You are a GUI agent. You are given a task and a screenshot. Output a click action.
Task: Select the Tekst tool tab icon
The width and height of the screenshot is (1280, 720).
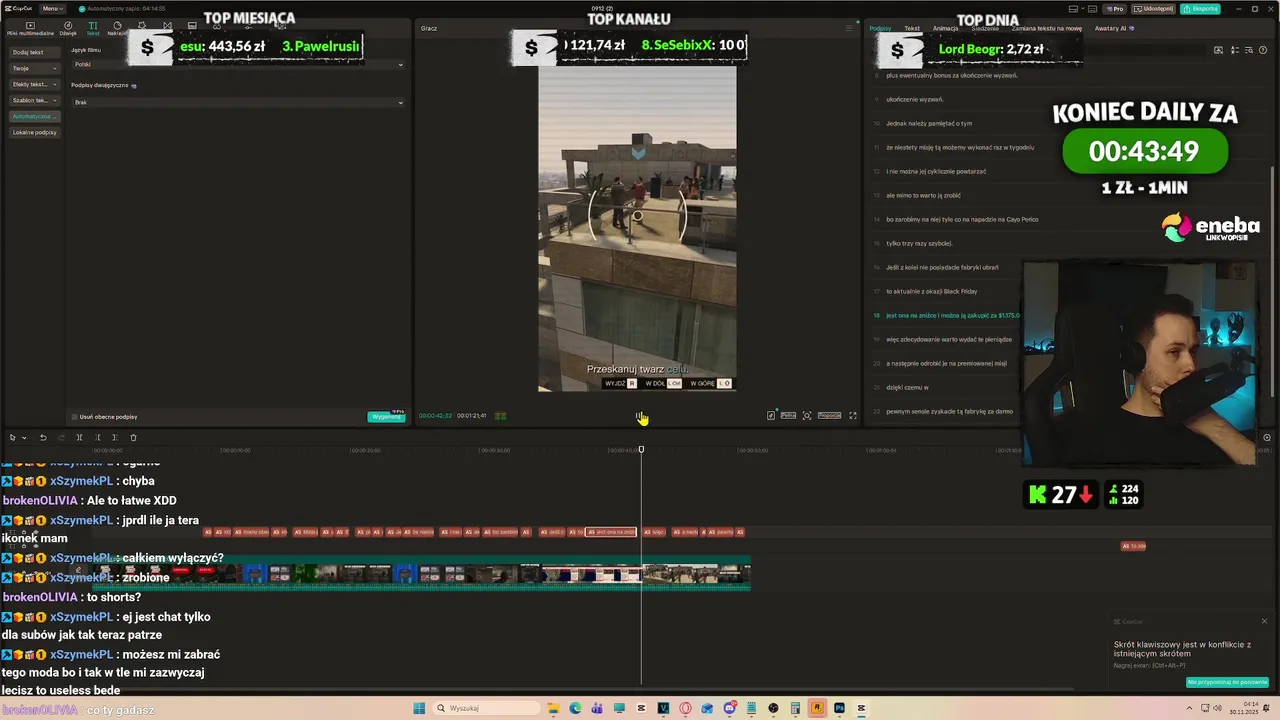pos(93,28)
